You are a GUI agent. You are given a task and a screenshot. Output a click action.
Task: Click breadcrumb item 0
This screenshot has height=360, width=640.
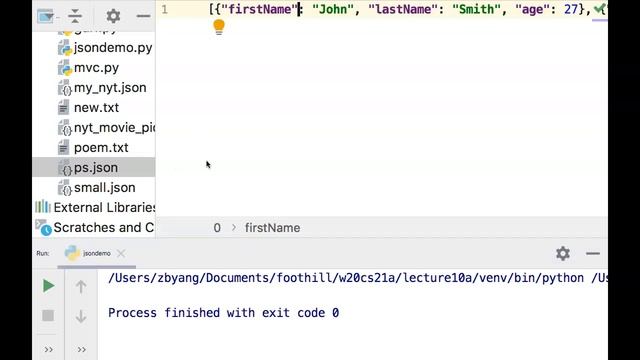coord(217,228)
